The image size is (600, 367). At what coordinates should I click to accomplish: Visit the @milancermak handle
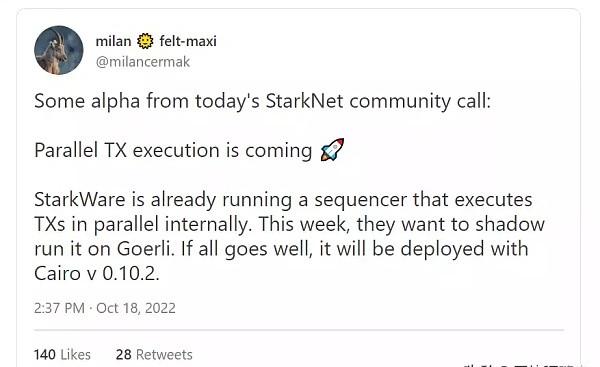pos(143,62)
